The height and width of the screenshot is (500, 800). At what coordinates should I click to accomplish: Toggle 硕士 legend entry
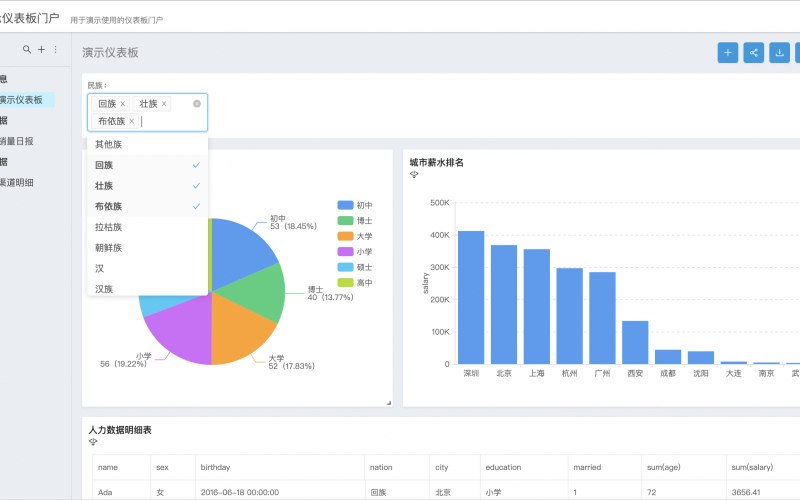click(x=355, y=267)
